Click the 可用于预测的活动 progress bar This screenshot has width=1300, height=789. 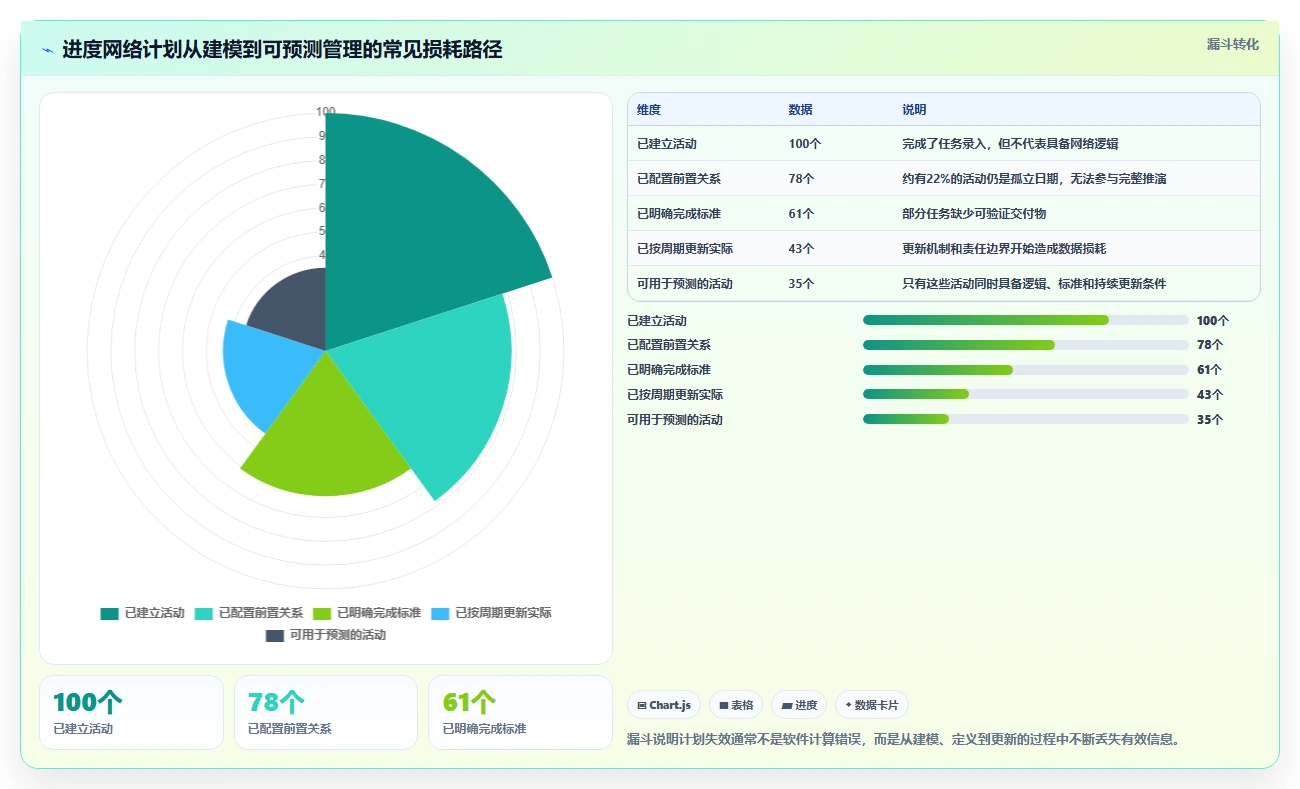coord(1025,419)
